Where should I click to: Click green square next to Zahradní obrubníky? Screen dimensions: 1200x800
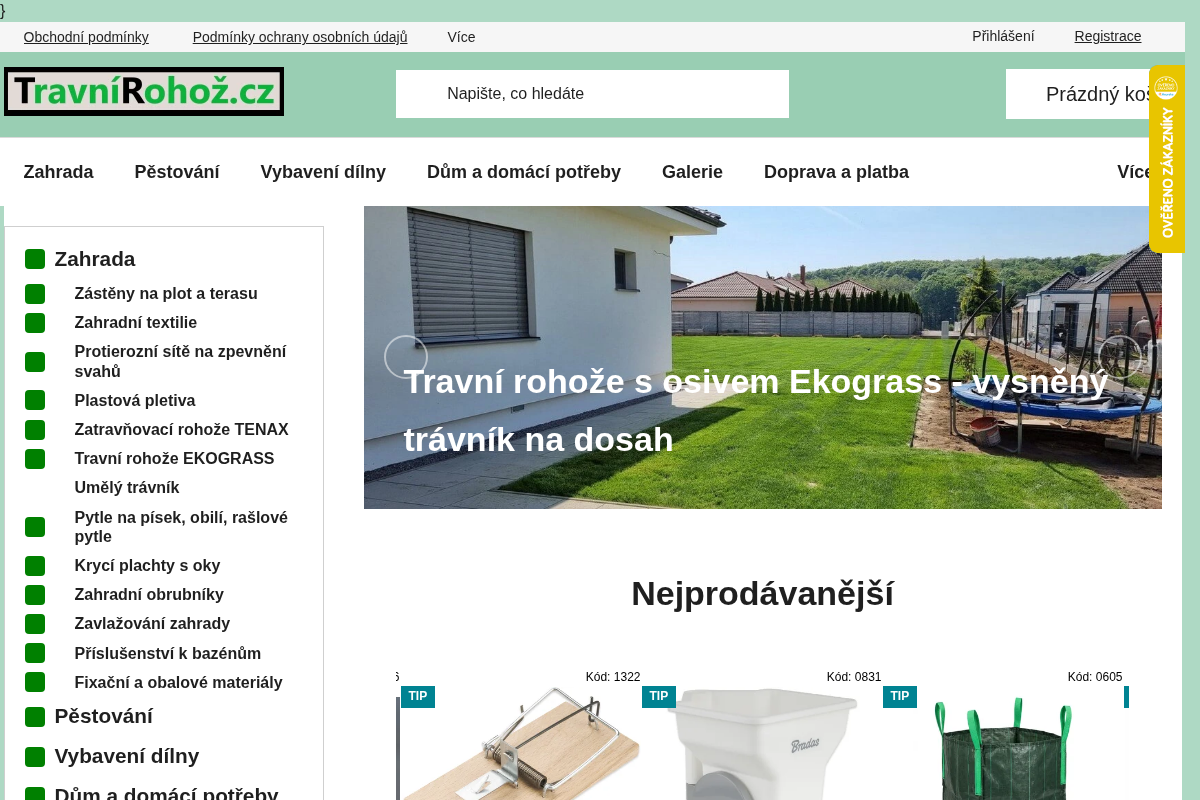(x=35, y=595)
